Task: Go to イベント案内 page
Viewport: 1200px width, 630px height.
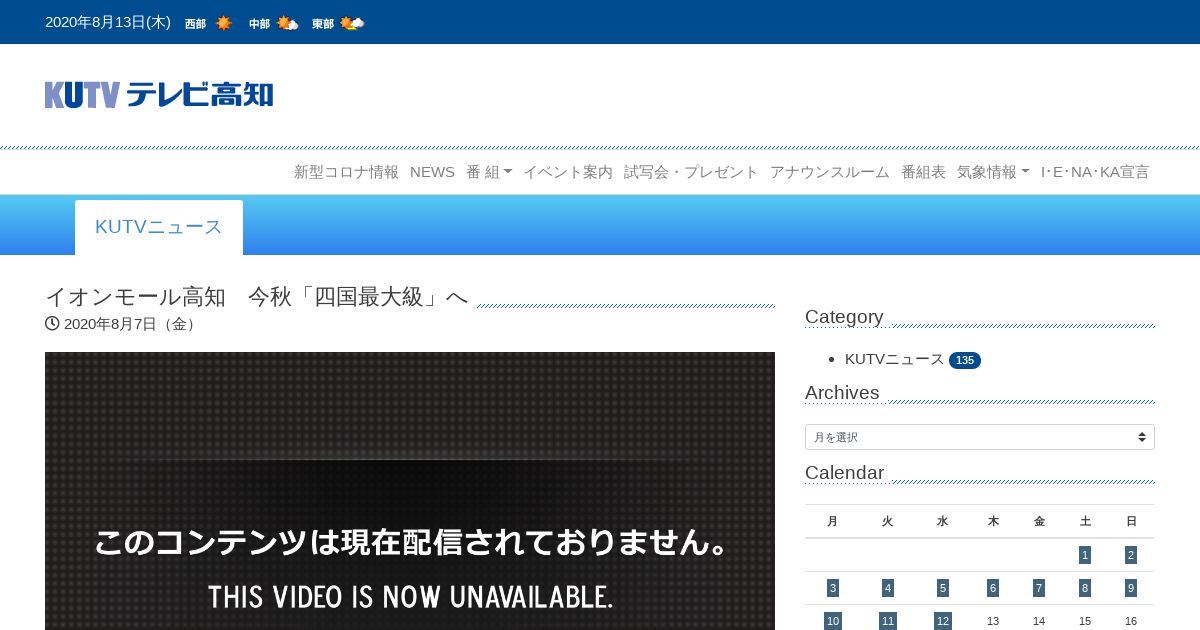Action: tap(568, 172)
